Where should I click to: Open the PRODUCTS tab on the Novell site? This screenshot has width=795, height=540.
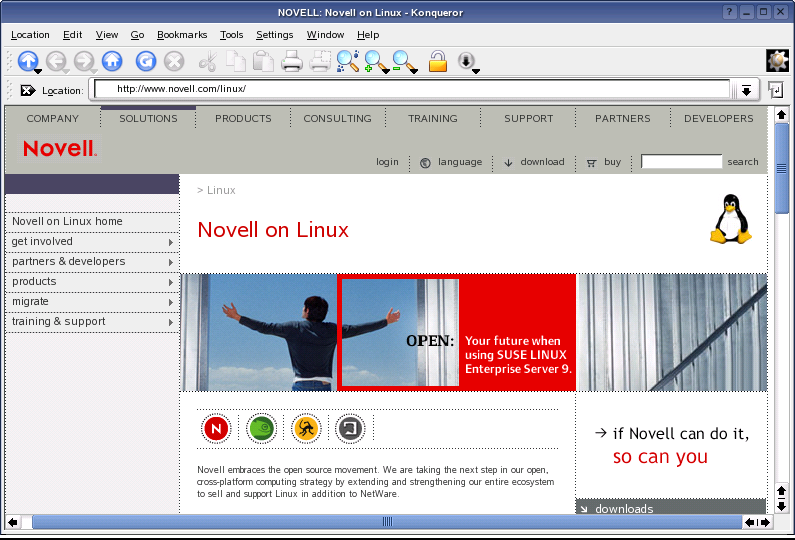[x=243, y=118]
